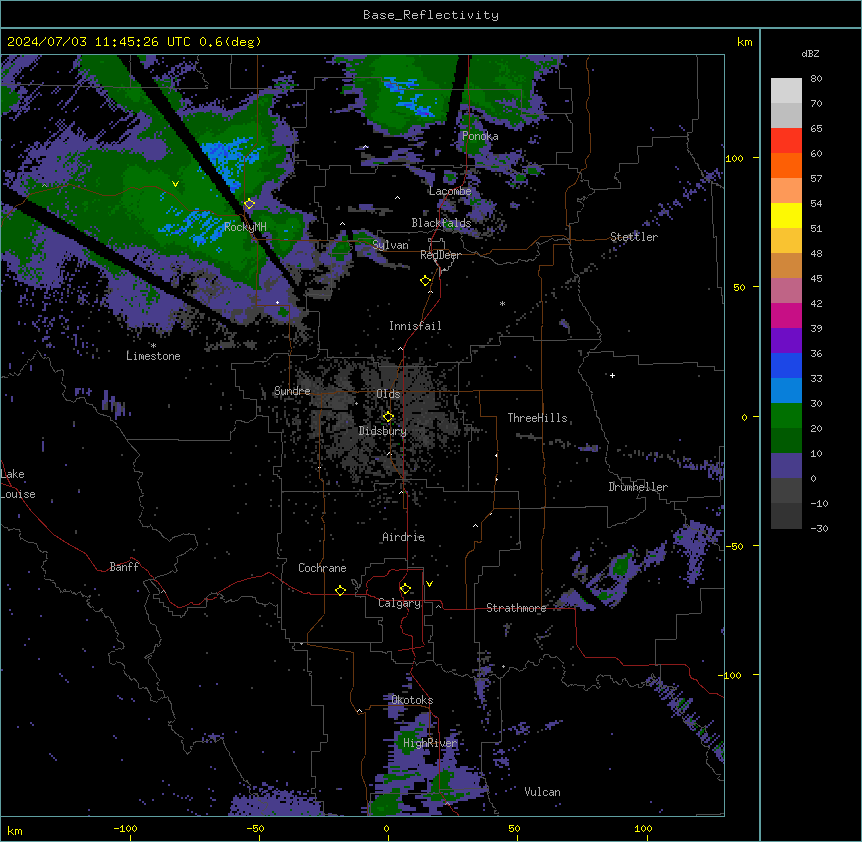862x842 pixels.
Task: Click the Cochrane label
Action: 322,568
